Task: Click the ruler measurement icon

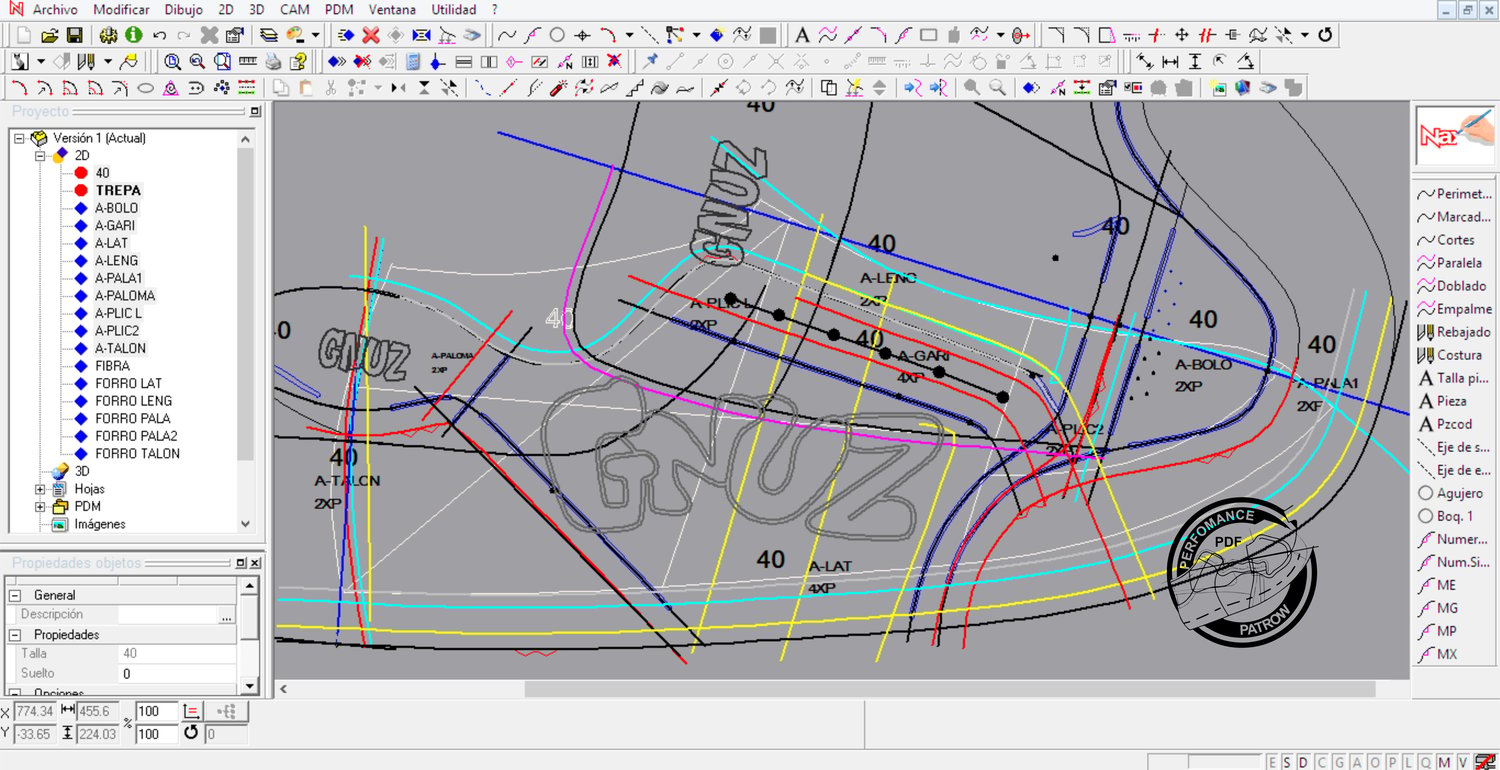Action: click(247, 62)
